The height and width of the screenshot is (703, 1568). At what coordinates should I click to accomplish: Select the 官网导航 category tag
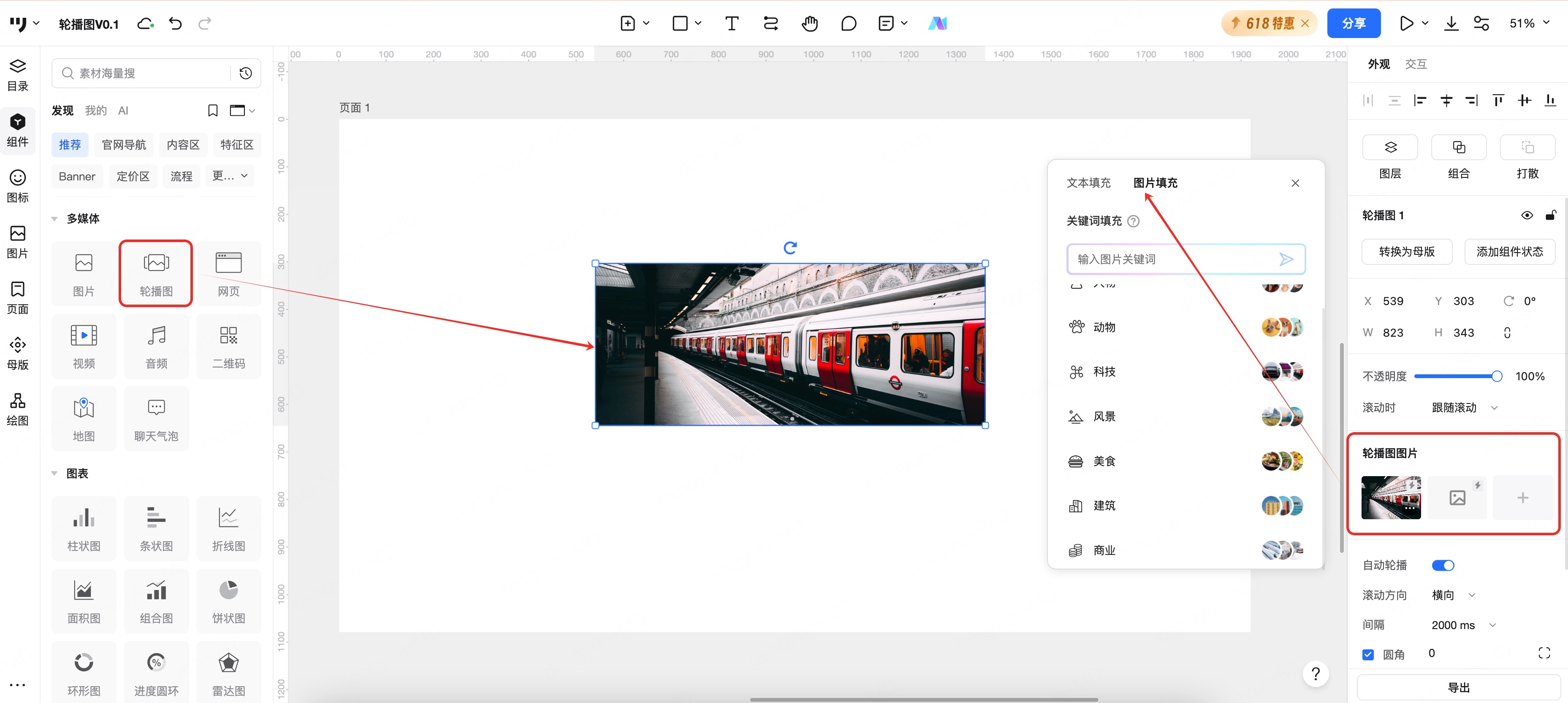[x=124, y=145]
